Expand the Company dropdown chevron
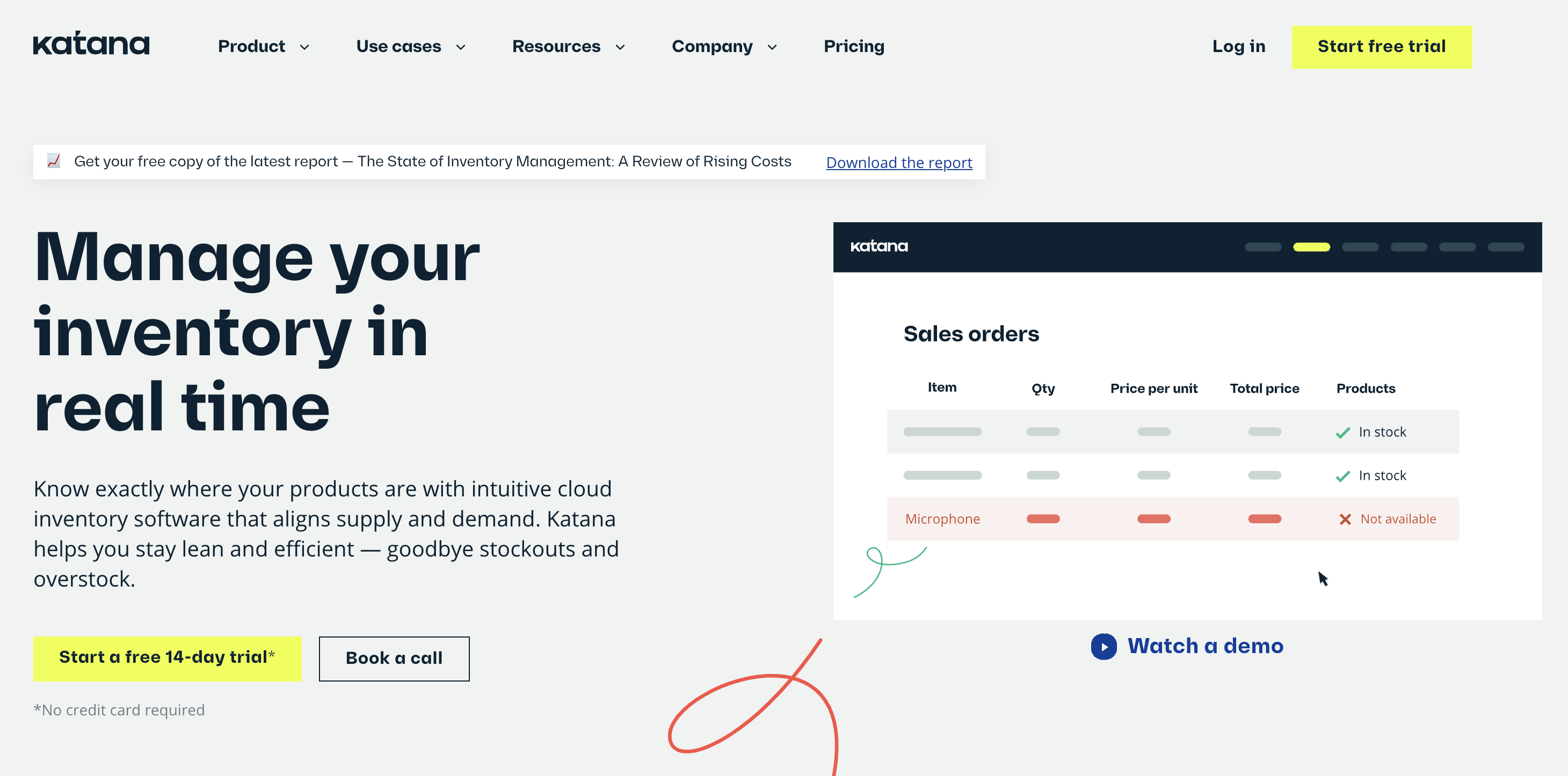This screenshot has width=1568, height=776. (772, 47)
